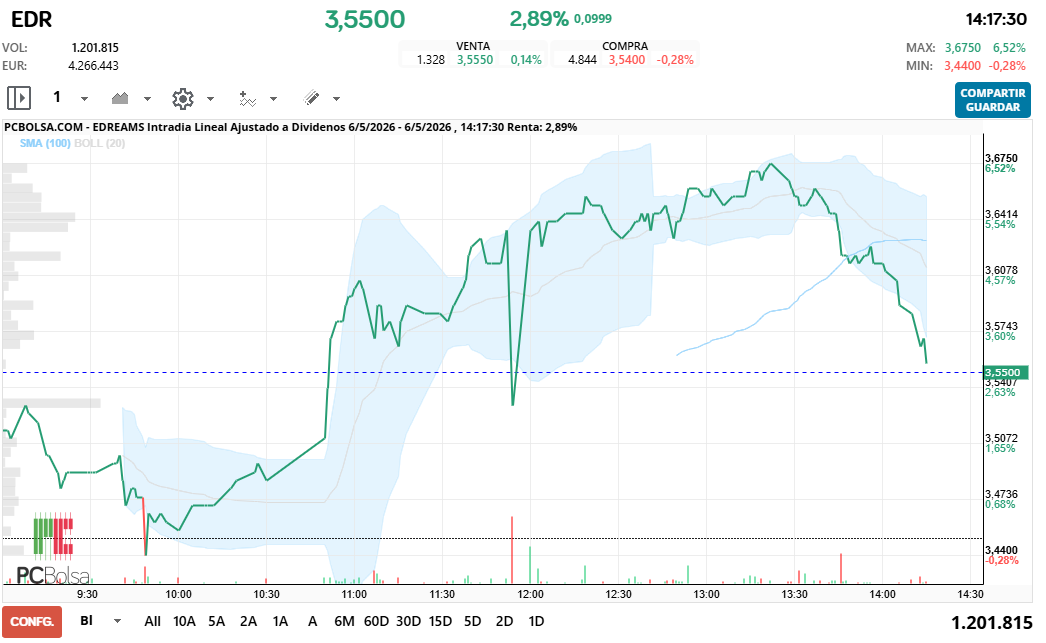Select the All time range
This screenshot has width=1046, height=643.
tap(152, 622)
